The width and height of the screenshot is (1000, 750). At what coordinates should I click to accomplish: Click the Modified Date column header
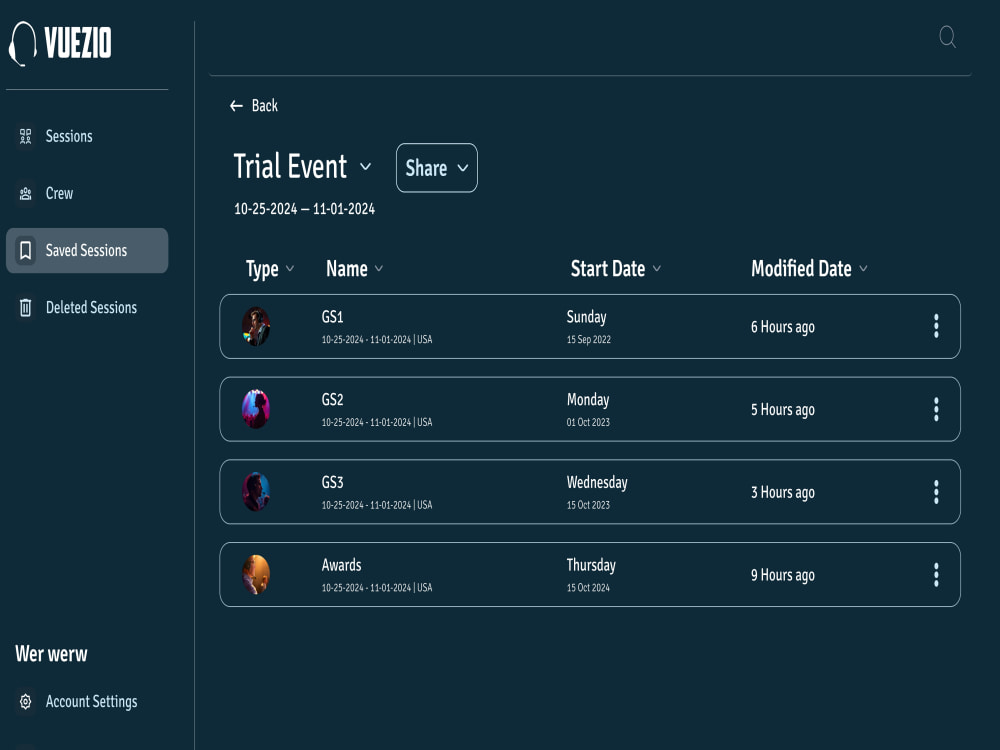pos(801,268)
